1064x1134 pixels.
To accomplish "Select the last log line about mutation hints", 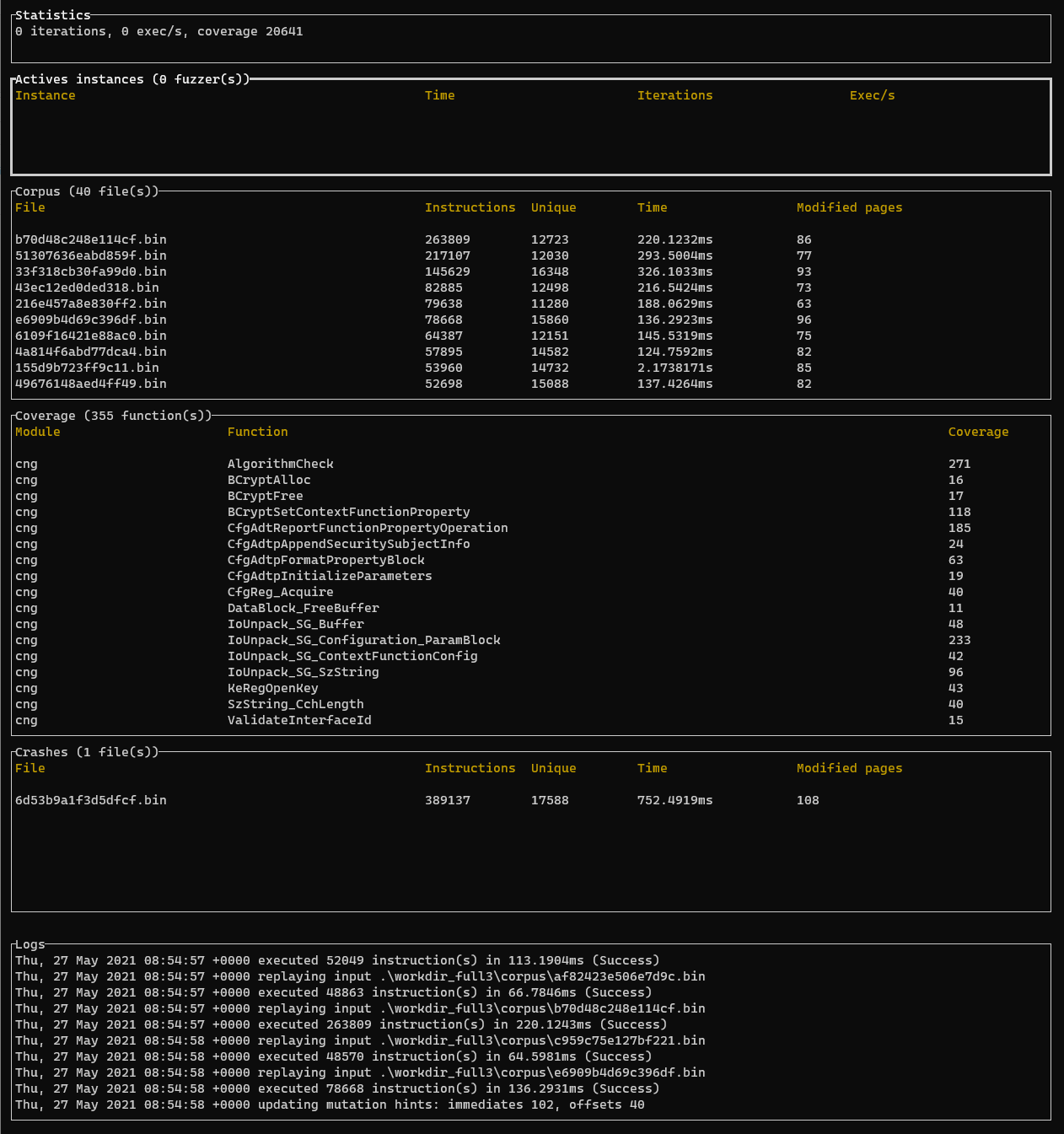I will (x=330, y=1104).
